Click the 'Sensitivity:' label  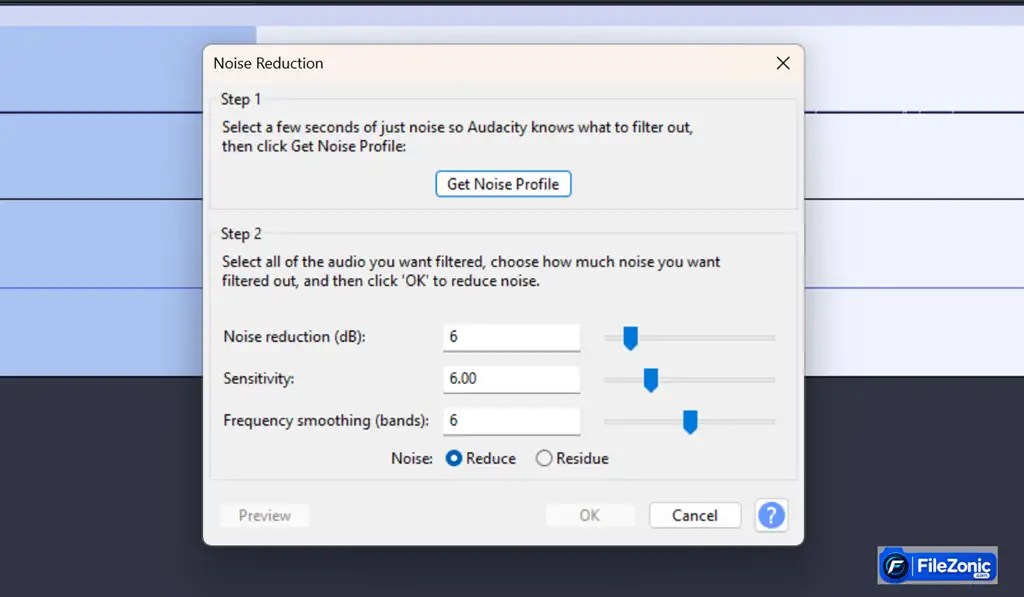coord(259,379)
